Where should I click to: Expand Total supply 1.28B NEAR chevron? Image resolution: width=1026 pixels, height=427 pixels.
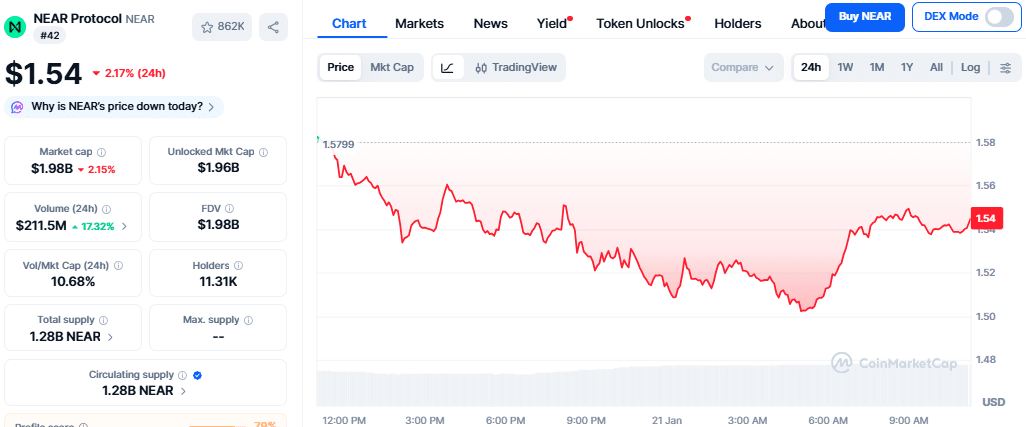click(110, 337)
